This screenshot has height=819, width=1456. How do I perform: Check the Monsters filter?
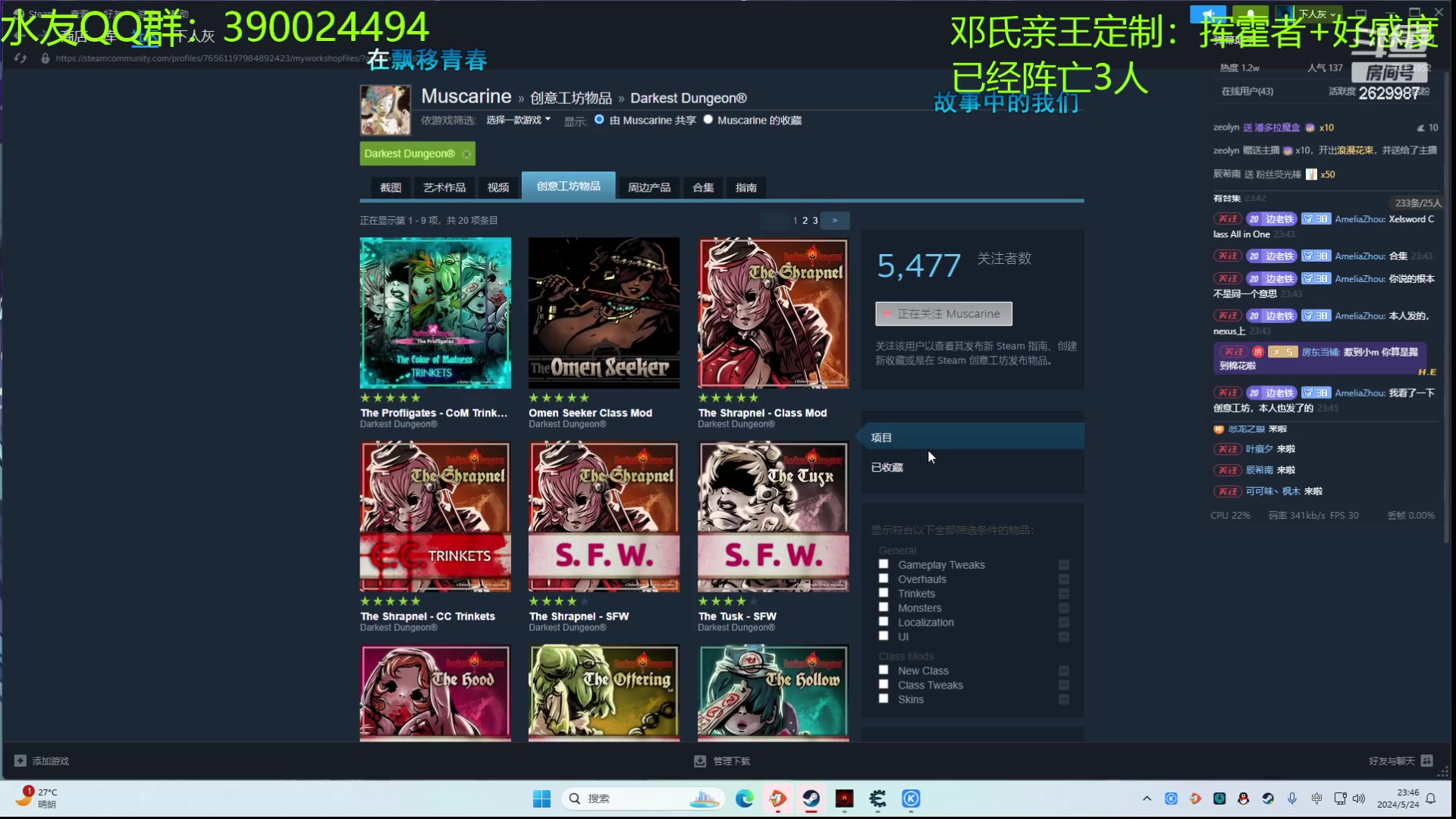click(883, 607)
